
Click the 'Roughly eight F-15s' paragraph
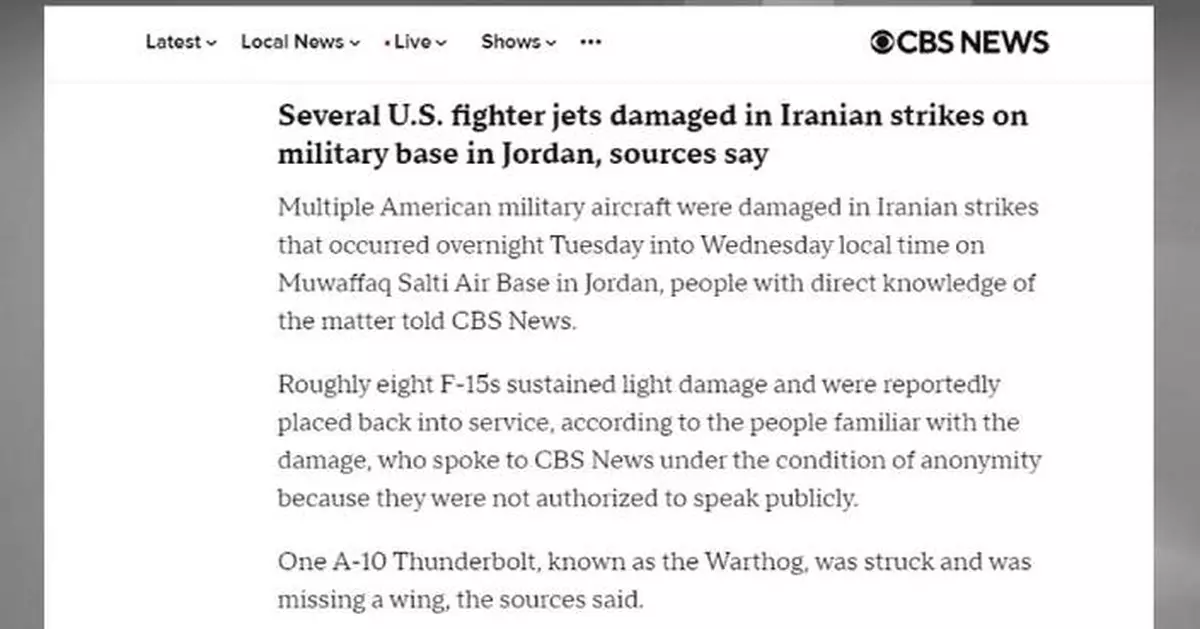[659, 441]
